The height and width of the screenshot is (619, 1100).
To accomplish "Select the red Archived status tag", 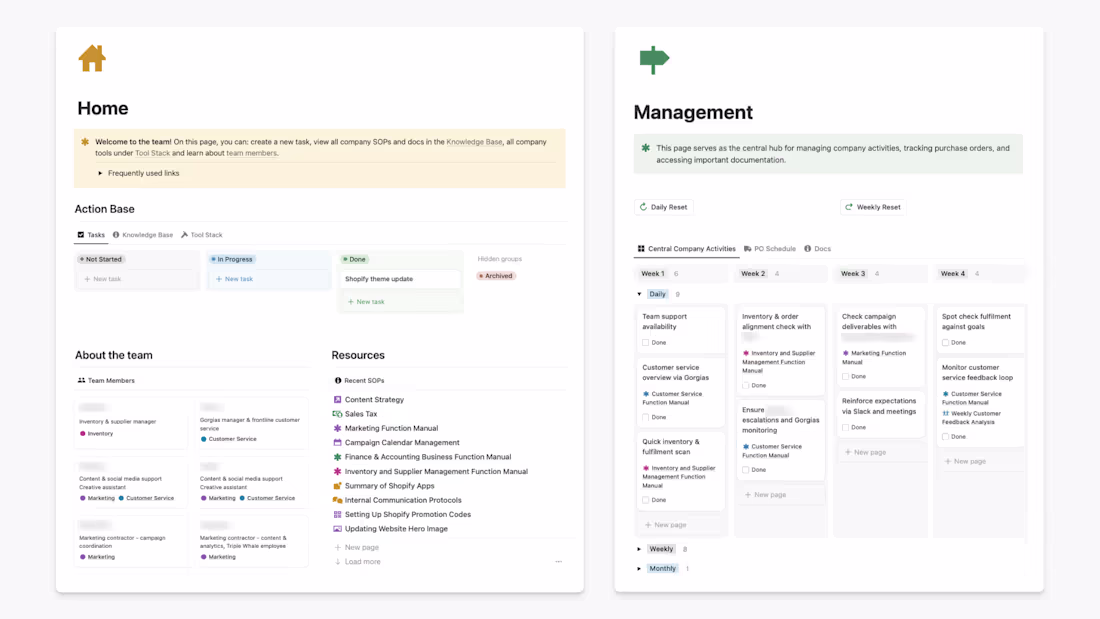I will click(x=496, y=276).
